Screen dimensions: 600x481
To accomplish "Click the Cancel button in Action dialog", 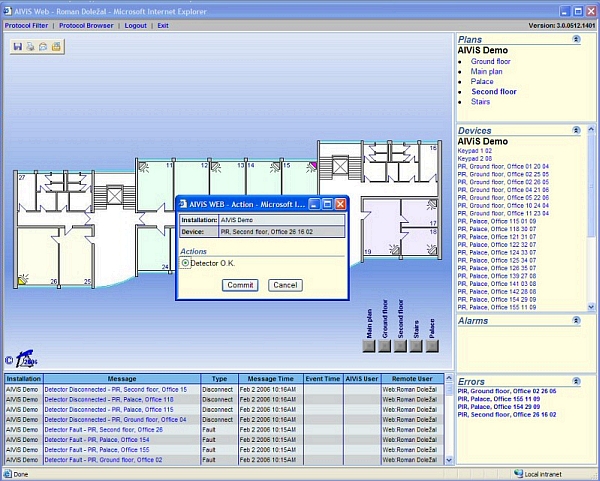I will pos(285,285).
